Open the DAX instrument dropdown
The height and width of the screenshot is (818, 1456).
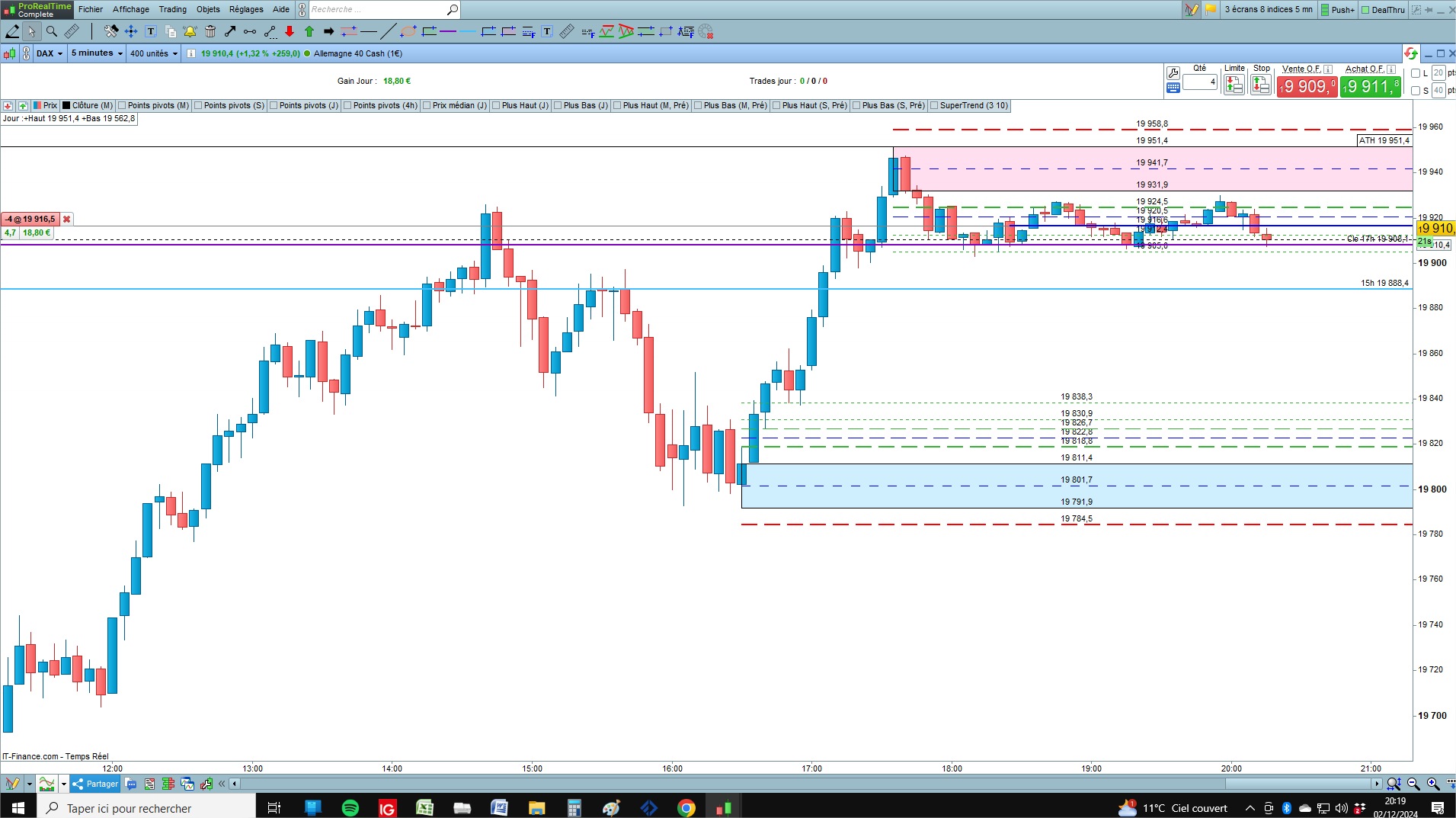click(x=50, y=53)
